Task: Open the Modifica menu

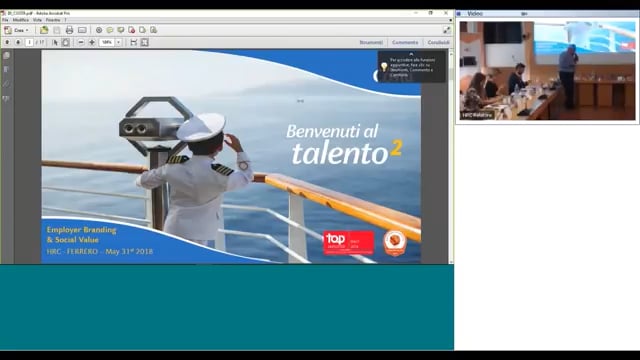Action: (20, 20)
